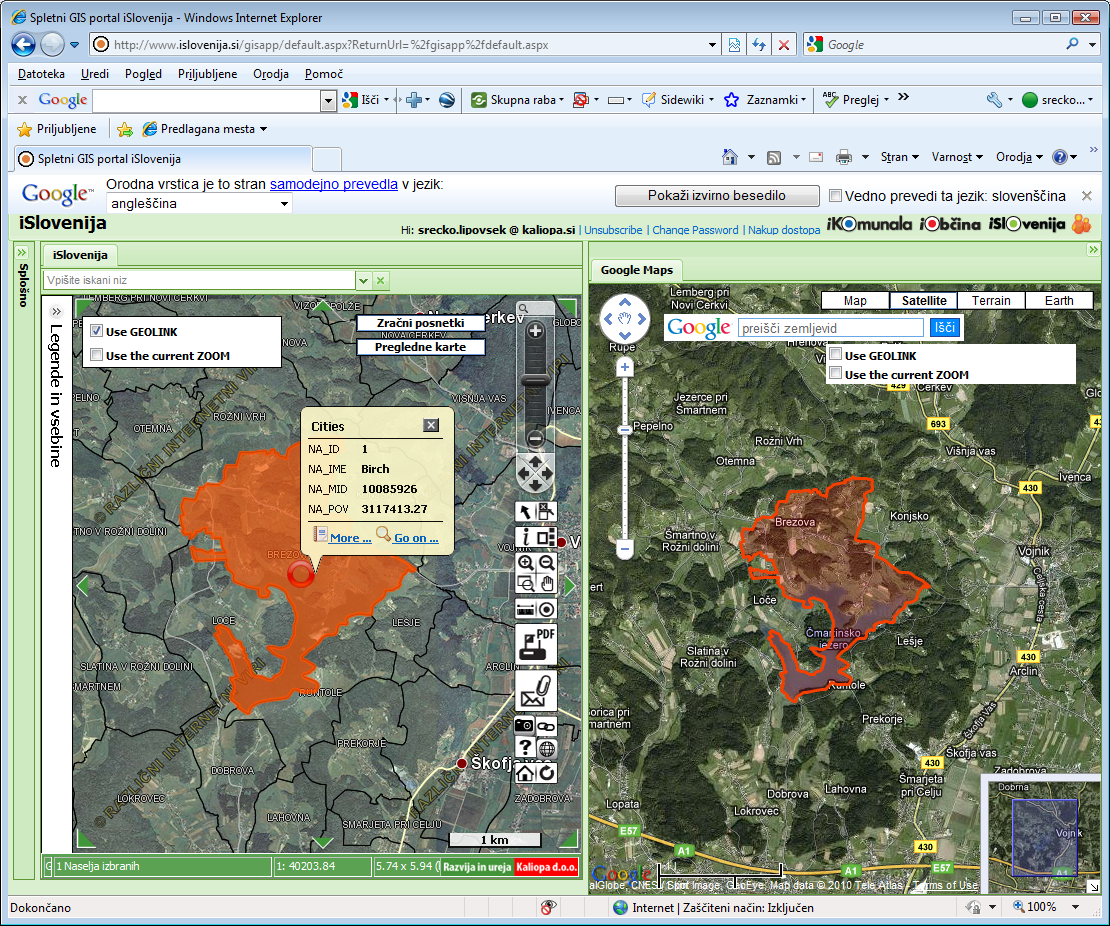Switch Google Maps to Earth view

(1059, 301)
